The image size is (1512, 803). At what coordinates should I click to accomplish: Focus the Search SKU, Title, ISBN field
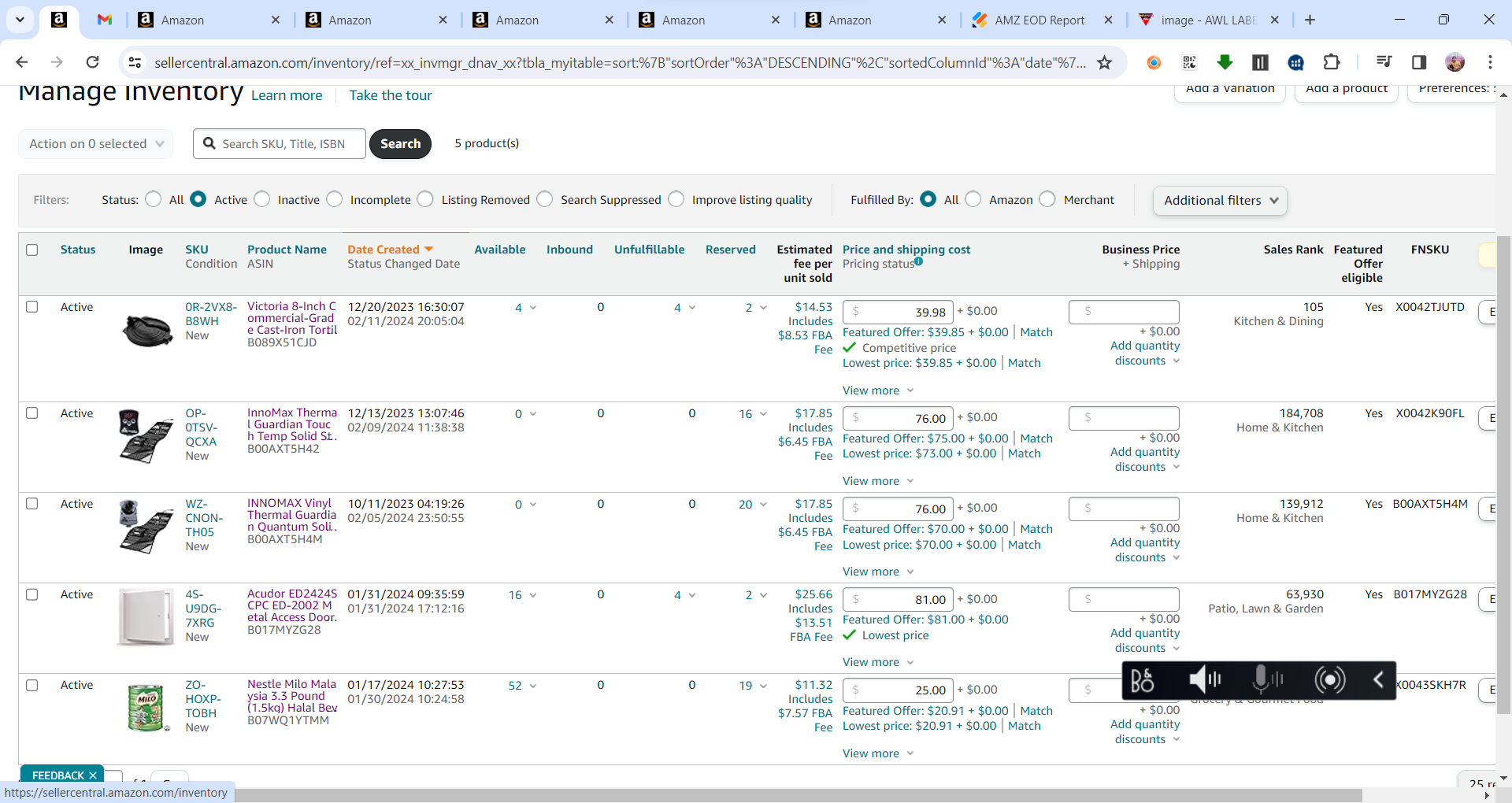(x=280, y=143)
